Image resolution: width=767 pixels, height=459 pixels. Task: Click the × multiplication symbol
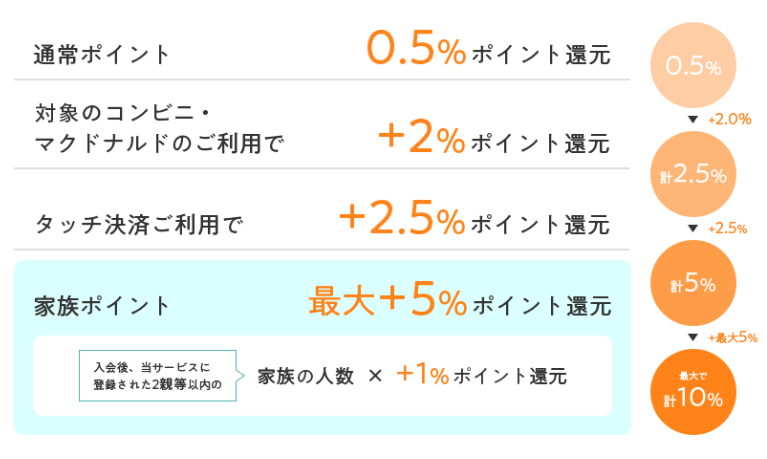pos(375,376)
